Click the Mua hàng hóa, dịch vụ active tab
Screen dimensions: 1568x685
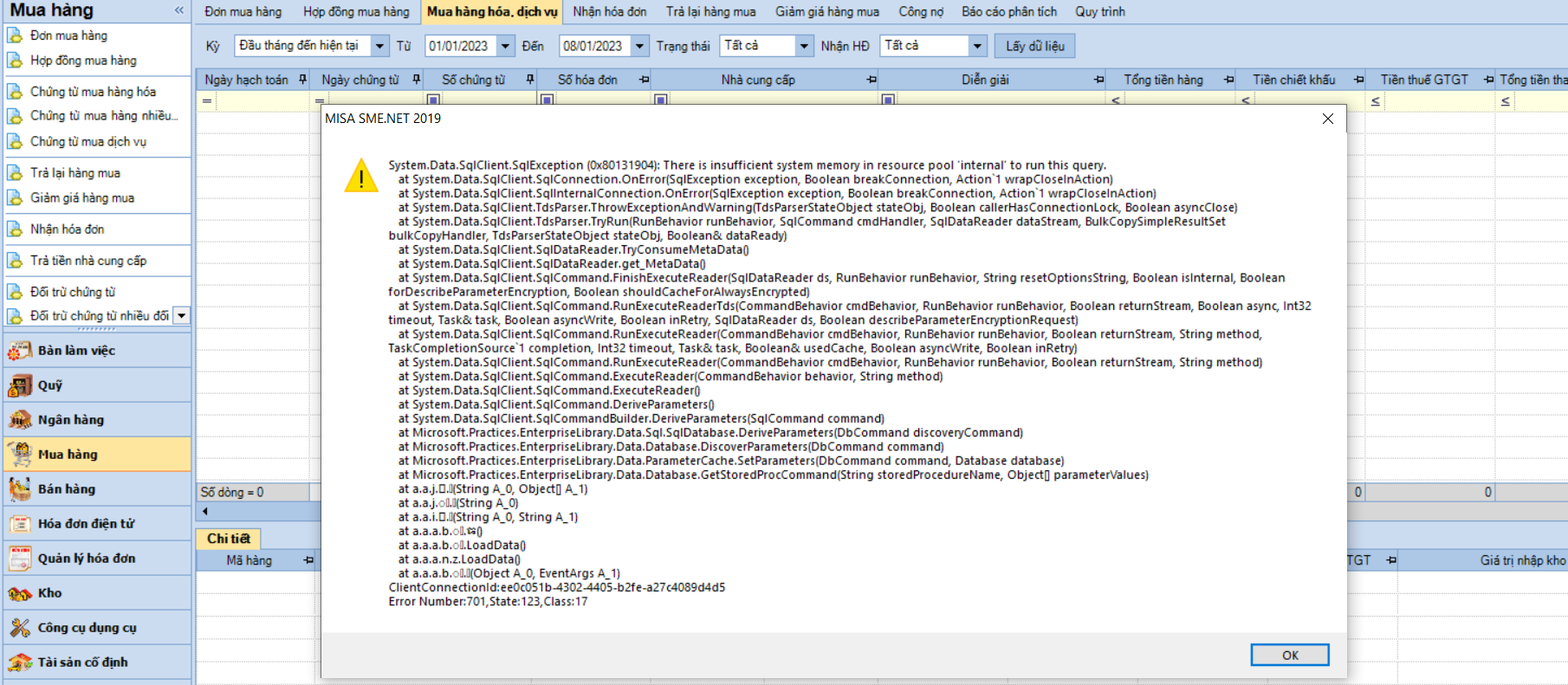point(492,12)
